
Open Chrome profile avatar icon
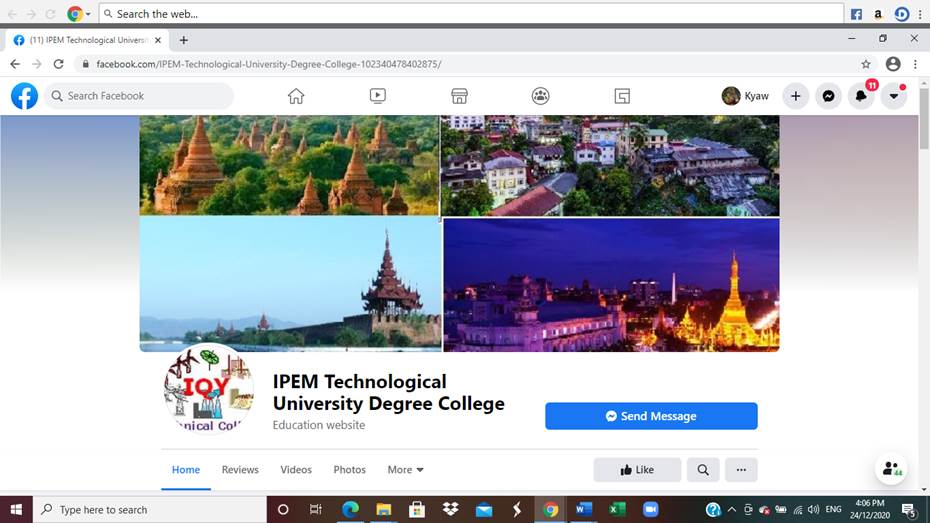(x=893, y=64)
